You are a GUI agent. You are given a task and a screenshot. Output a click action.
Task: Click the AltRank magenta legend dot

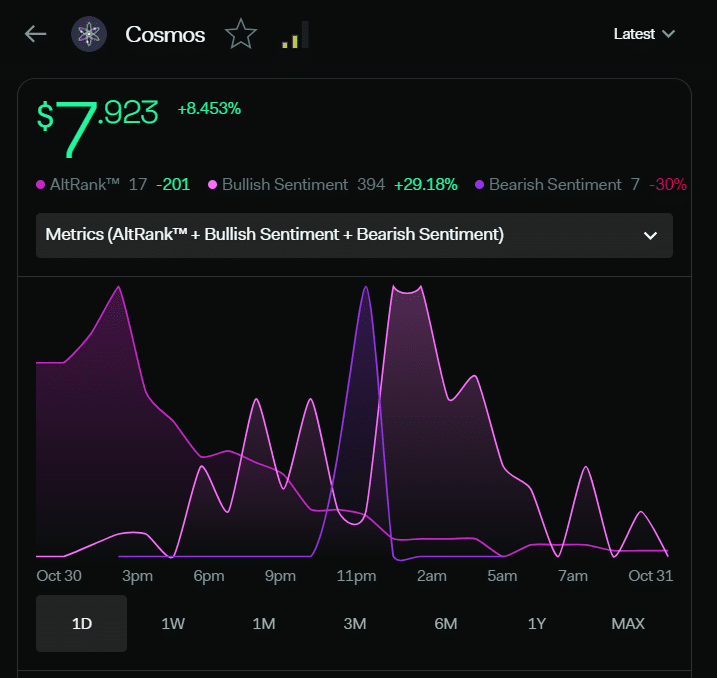point(40,184)
